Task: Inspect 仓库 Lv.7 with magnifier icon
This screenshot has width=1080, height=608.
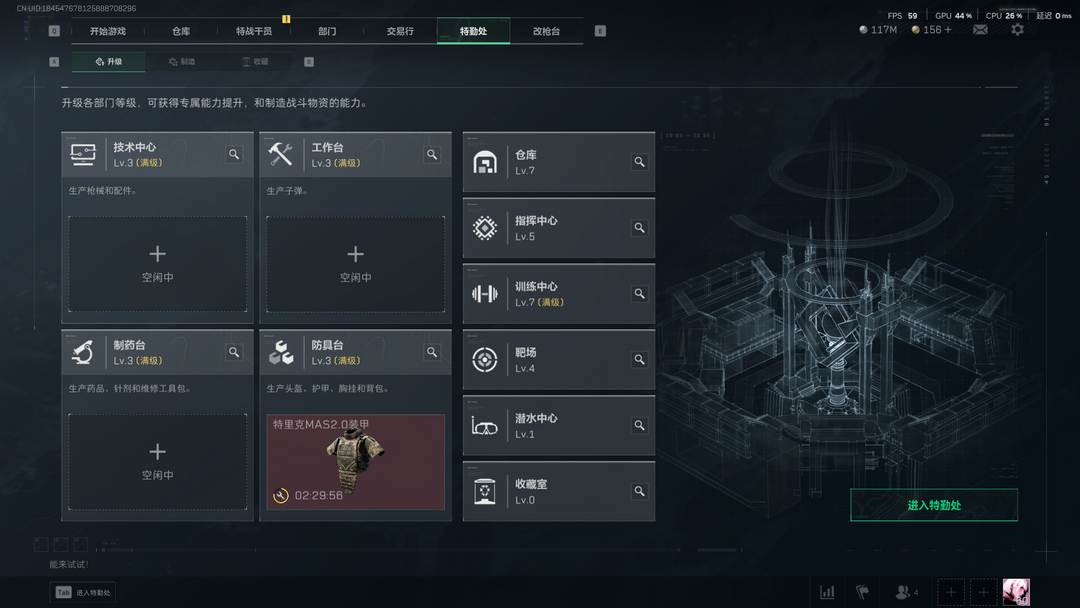Action: coord(639,162)
